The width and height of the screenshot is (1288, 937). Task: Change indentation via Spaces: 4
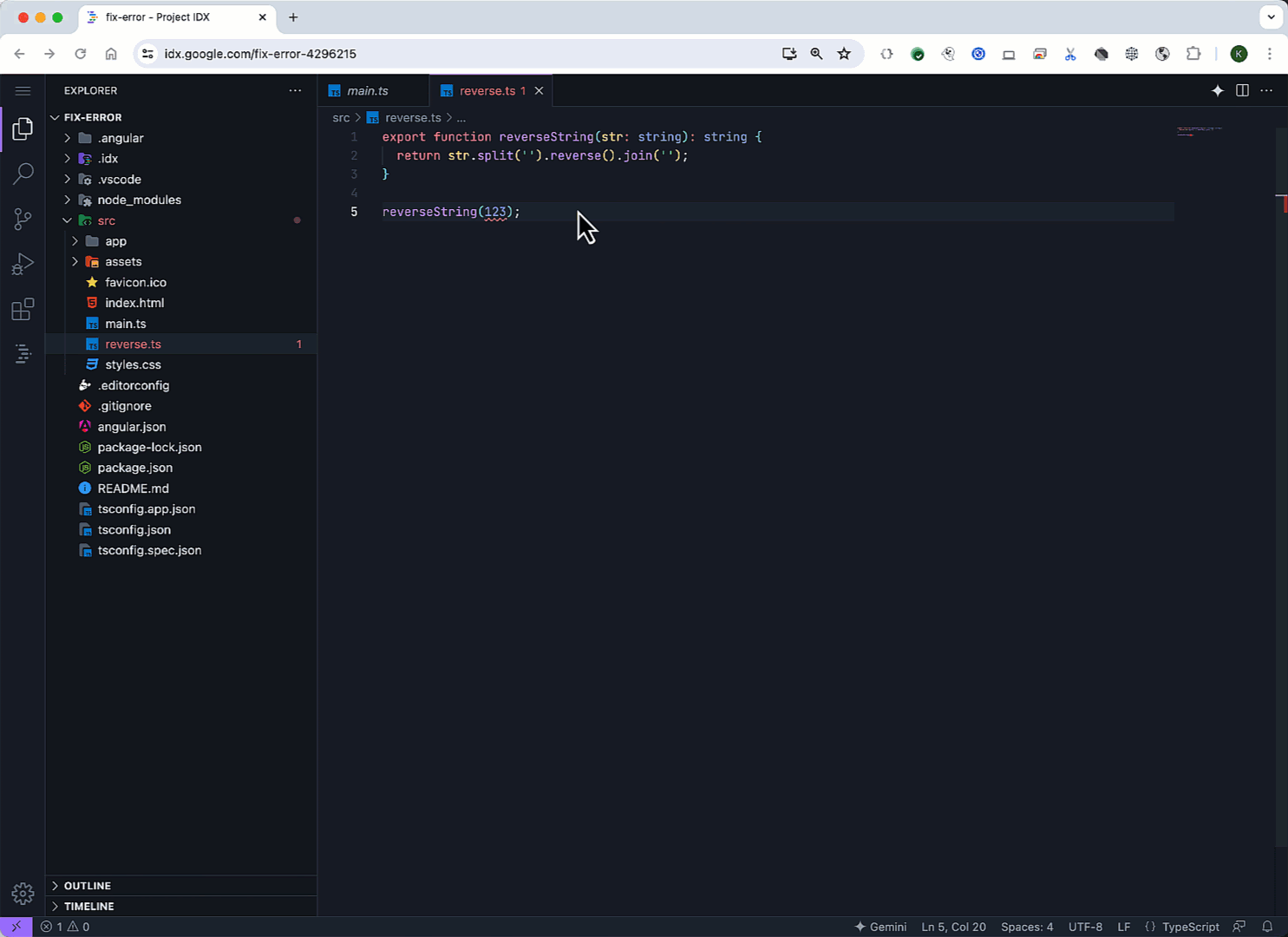coord(1027,927)
